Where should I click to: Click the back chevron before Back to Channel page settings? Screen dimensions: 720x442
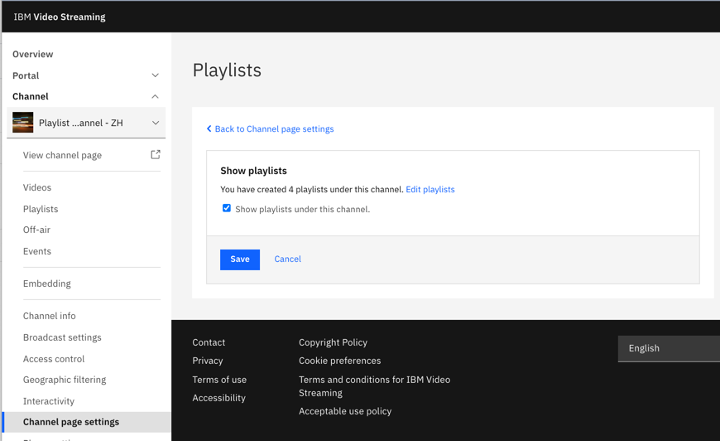209,129
